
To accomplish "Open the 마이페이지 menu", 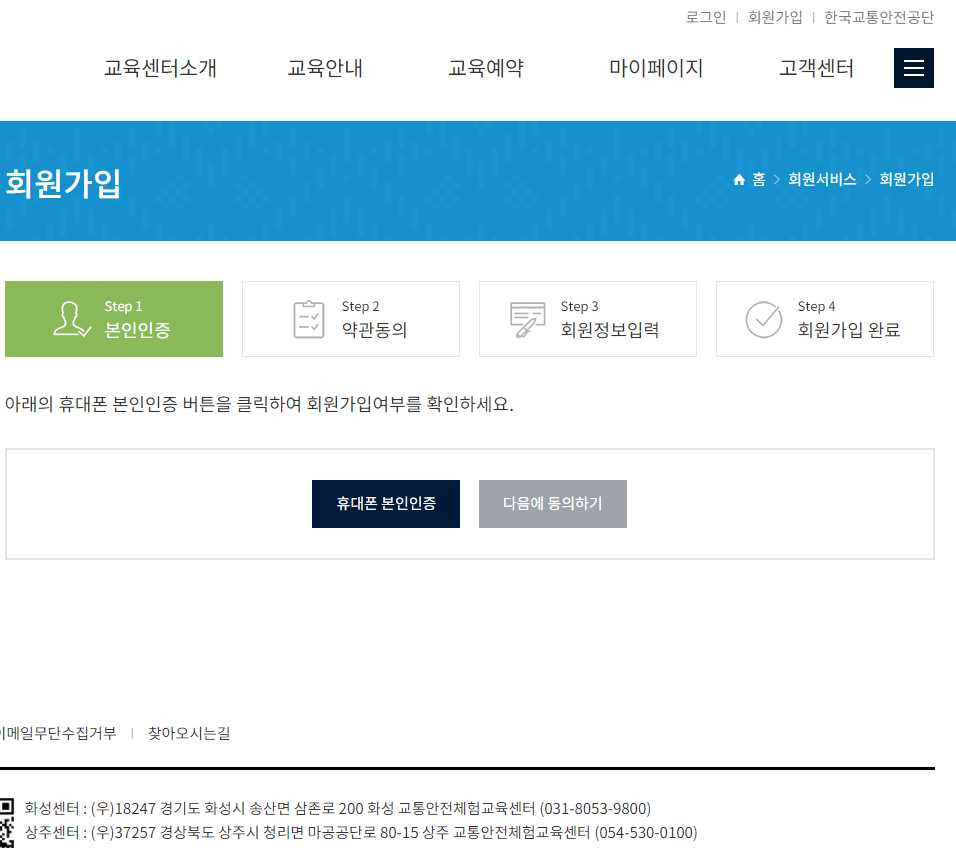I will [x=656, y=68].
